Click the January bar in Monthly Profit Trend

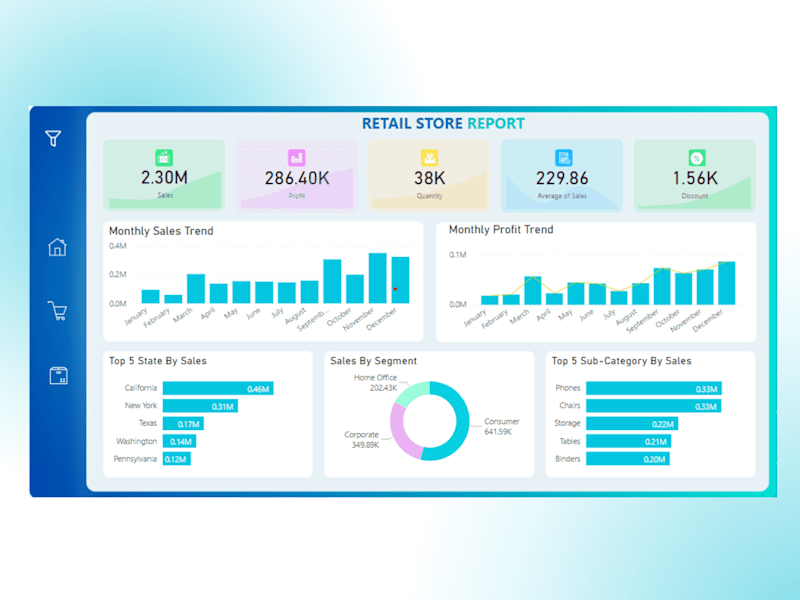pos(490,300)
